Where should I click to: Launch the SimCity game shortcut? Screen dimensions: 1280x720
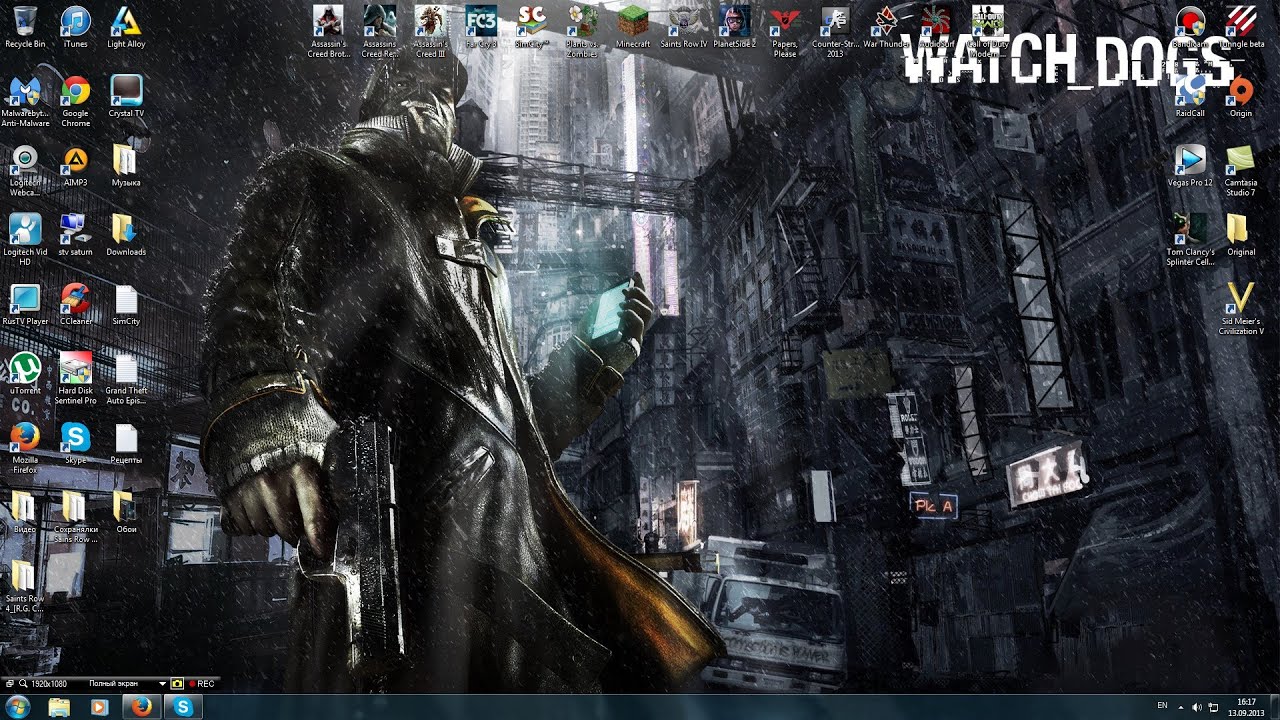pos(531,27)
